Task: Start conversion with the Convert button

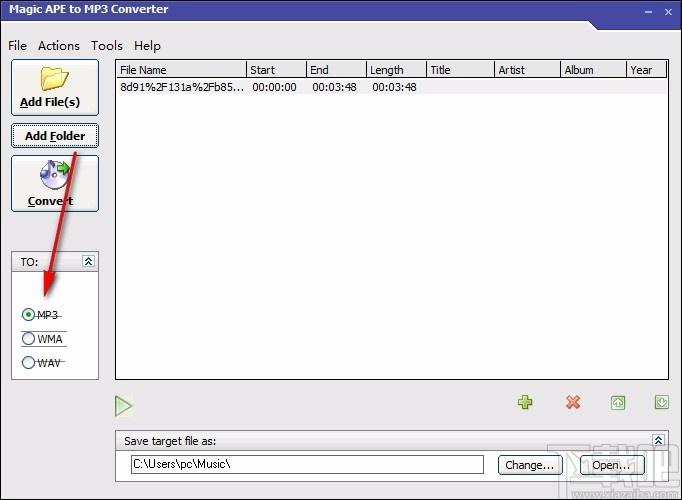Action: [55, 184]
